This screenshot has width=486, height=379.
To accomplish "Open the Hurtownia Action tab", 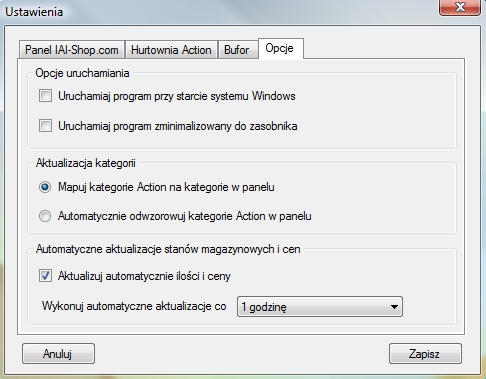I will (171, 50).
